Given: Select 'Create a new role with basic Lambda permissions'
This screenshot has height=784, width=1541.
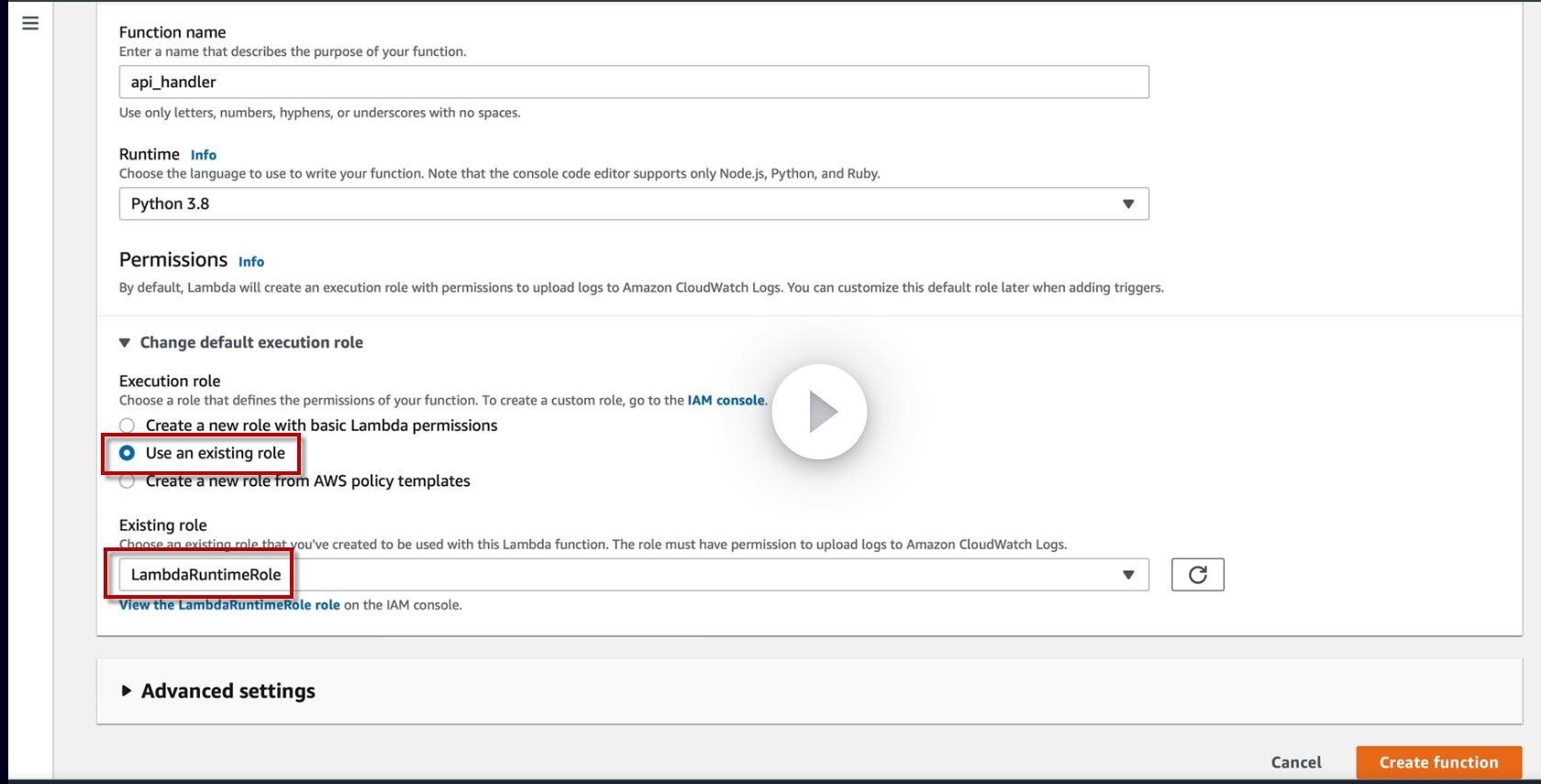Looking at the screenshot, I should point(127,425).
